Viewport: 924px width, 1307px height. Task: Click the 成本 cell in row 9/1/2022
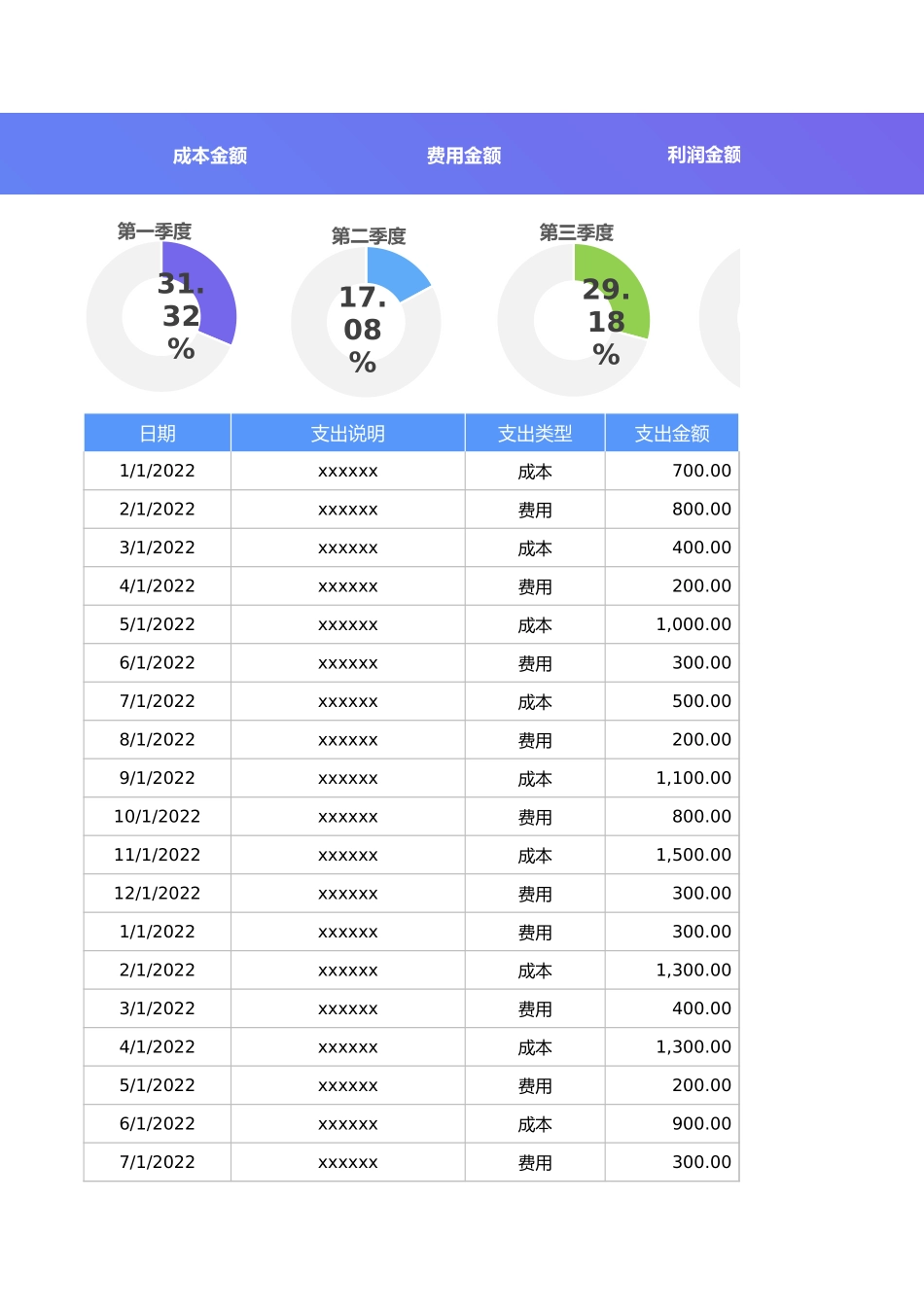(534, 778)
